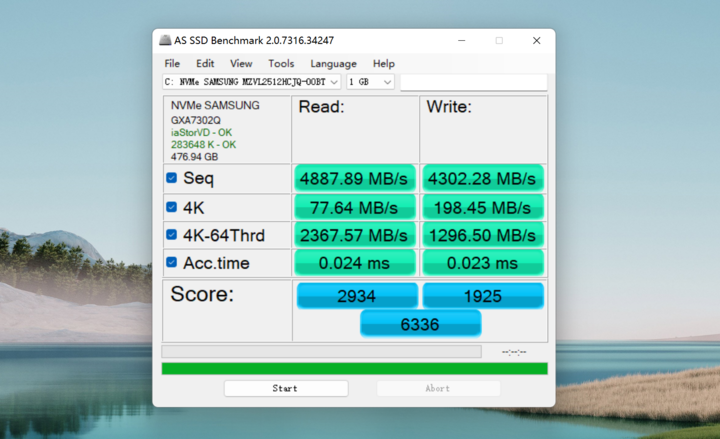Open the Edit menu
Image resolution: width=720 pixels, height=439 pixels.
(205, 63)
